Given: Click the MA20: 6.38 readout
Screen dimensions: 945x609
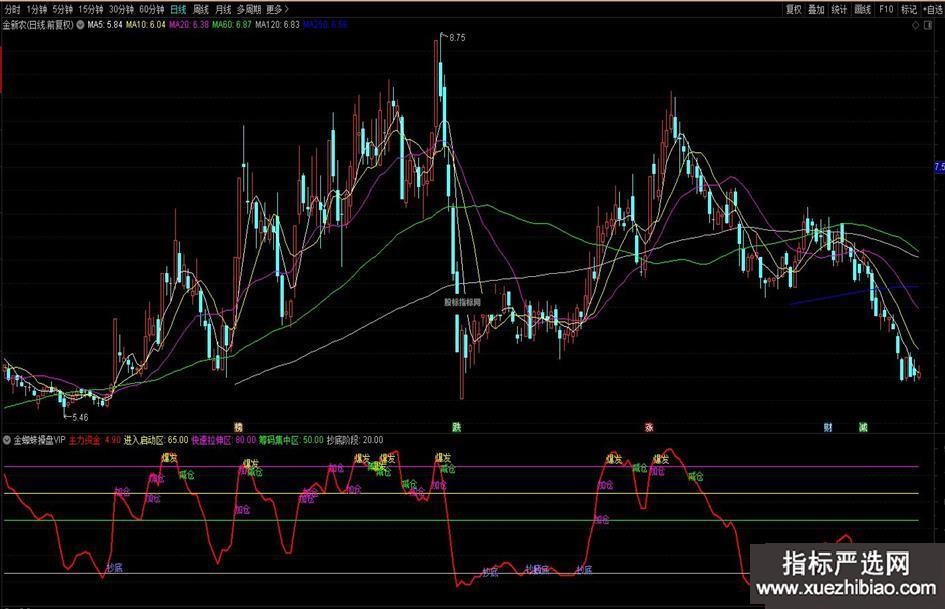Looking at the screenshot, I should click(189, 25).
